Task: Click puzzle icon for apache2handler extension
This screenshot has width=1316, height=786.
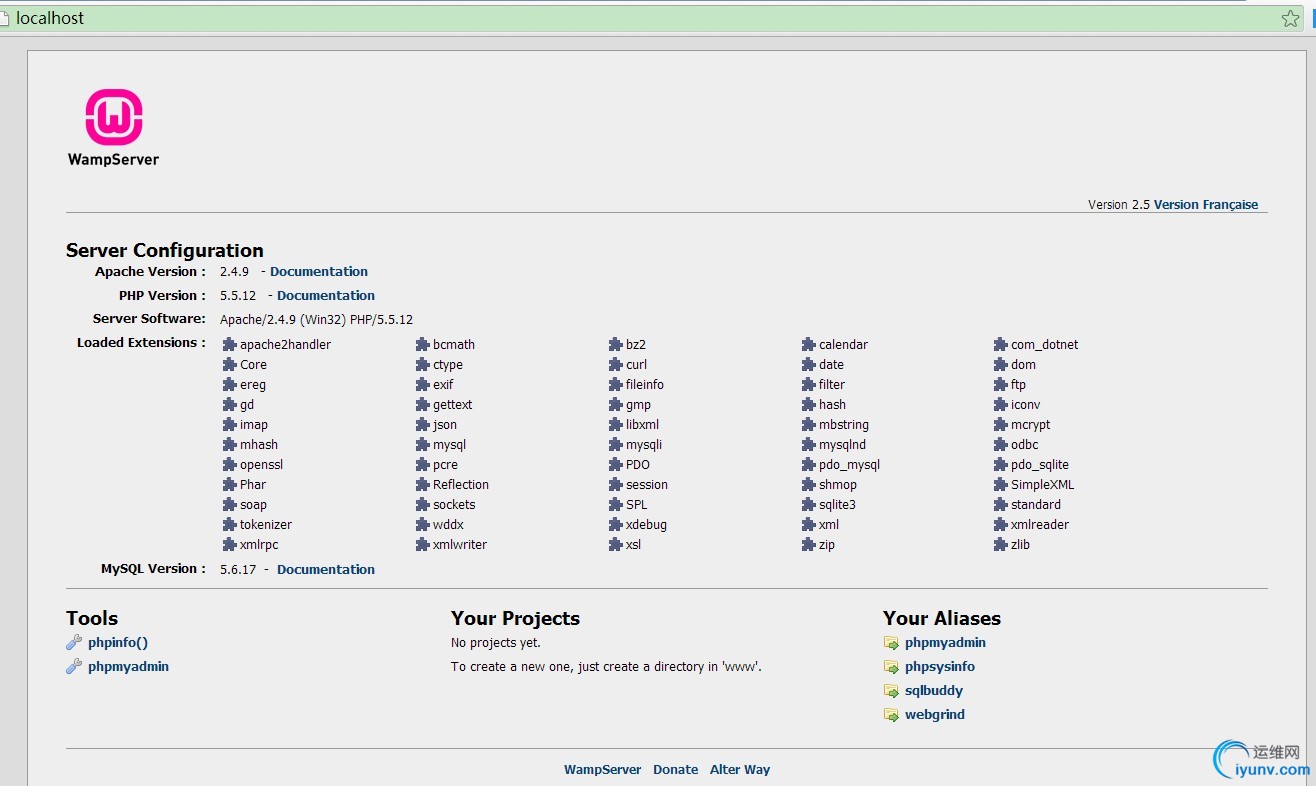Action: [230, 345]
